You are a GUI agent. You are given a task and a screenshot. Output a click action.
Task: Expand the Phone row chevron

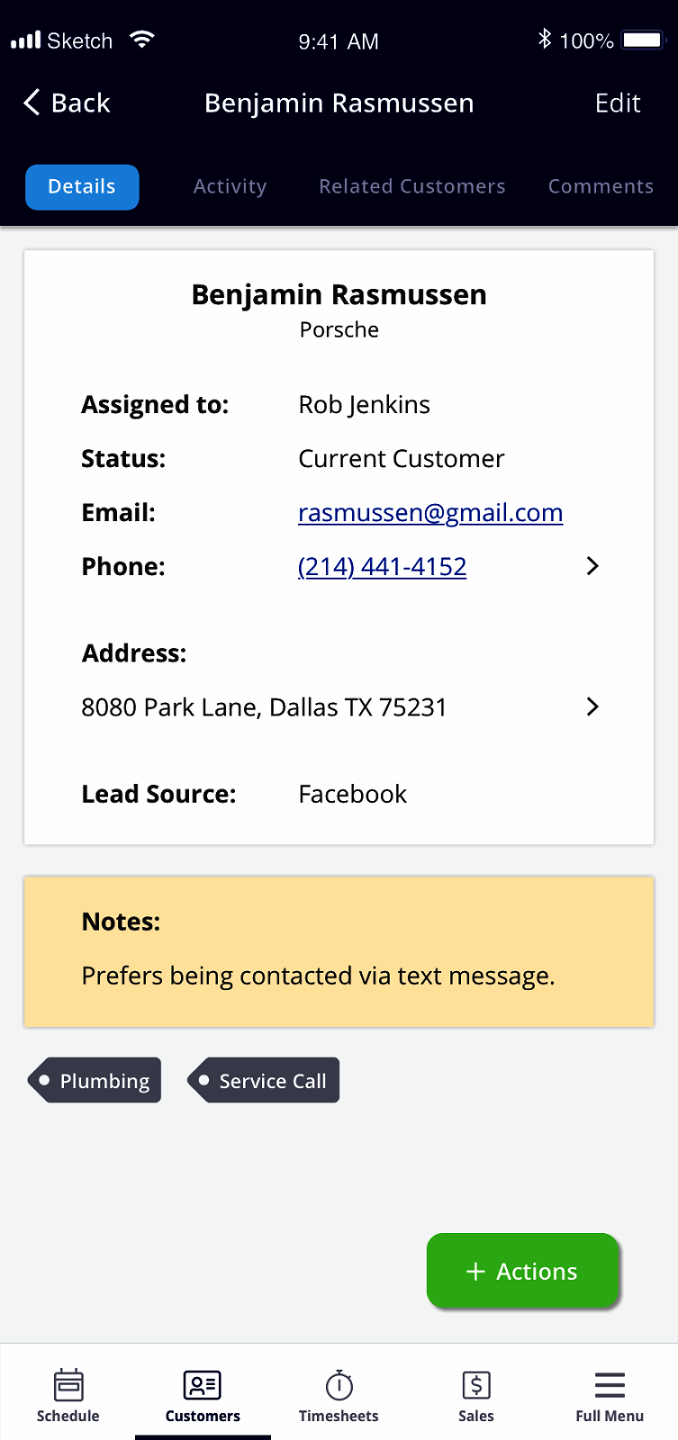click(593, 567)
